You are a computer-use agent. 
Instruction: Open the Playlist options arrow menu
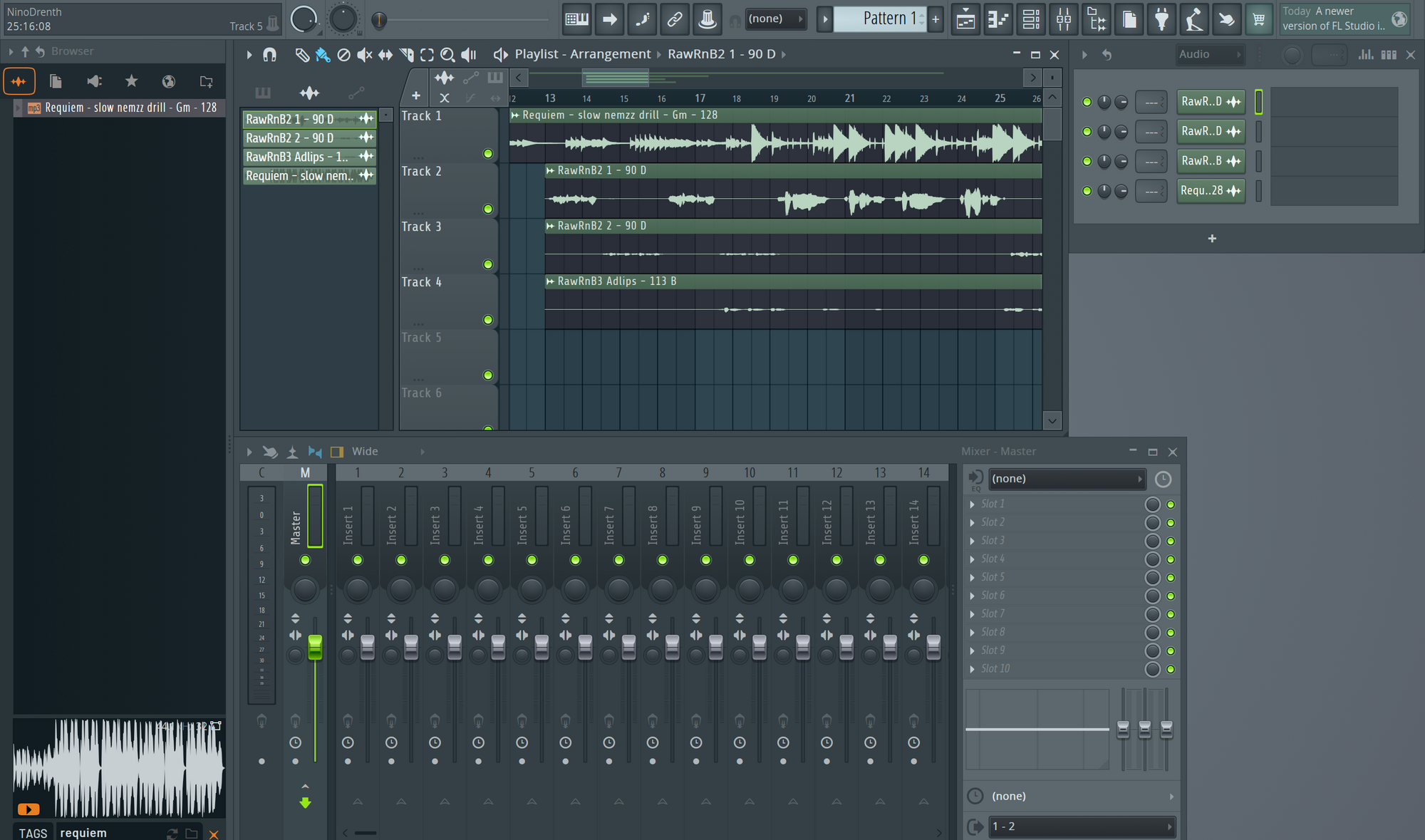pos(249,54)
